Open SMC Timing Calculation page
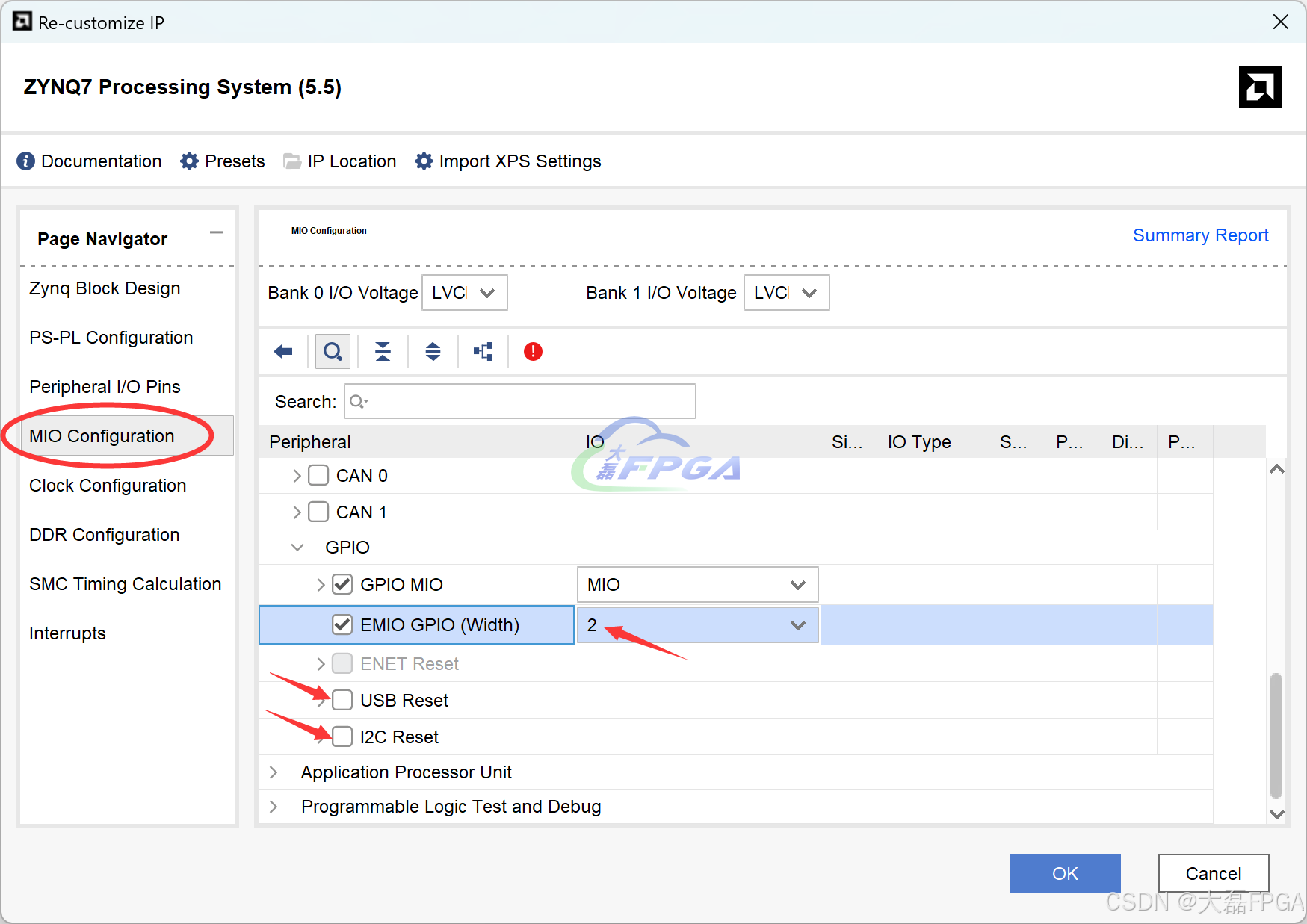This screenshot has height=924, width=1307. 126,584
